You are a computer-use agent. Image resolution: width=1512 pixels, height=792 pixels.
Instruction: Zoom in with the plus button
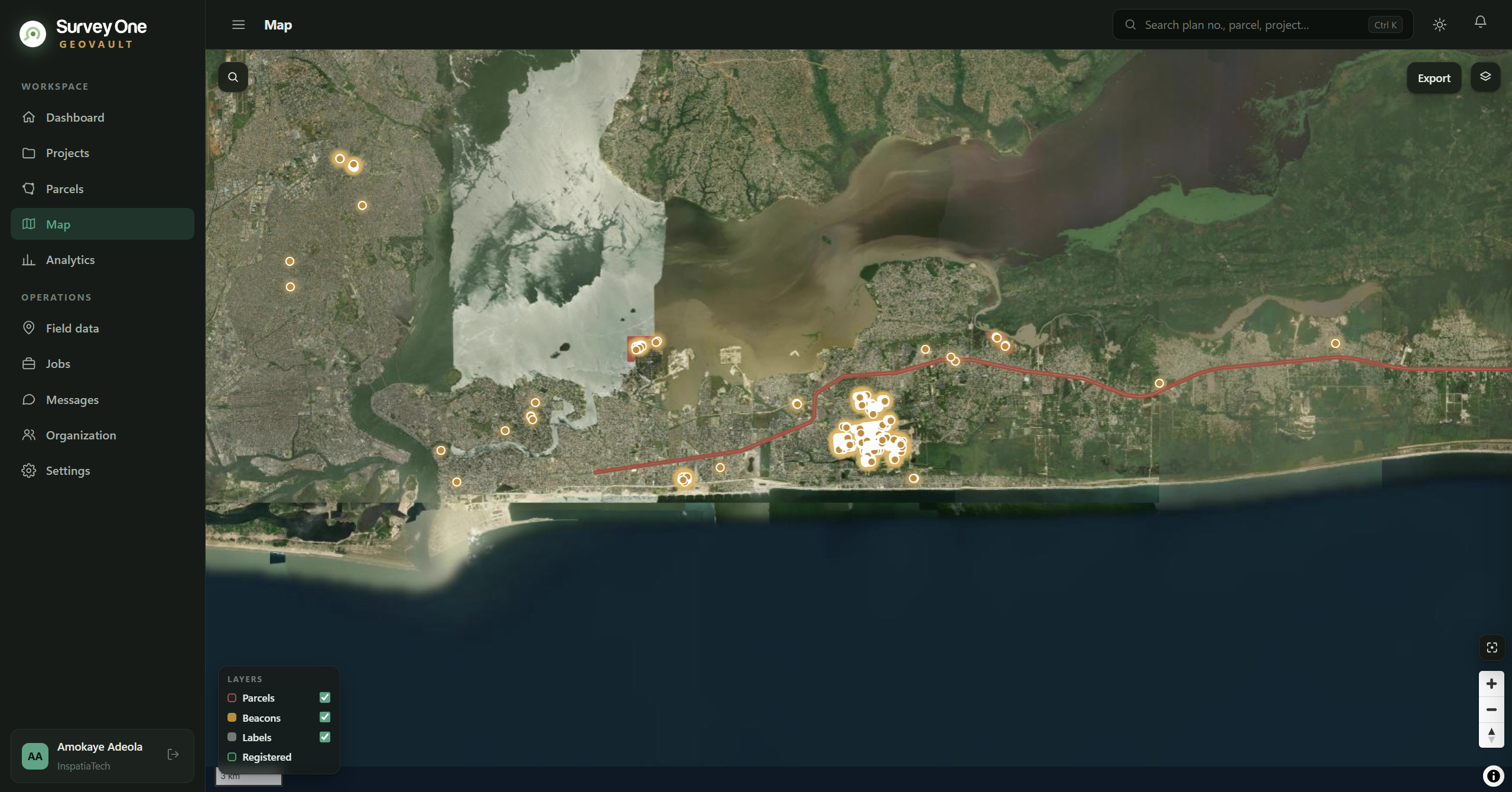coord(1491,684)
